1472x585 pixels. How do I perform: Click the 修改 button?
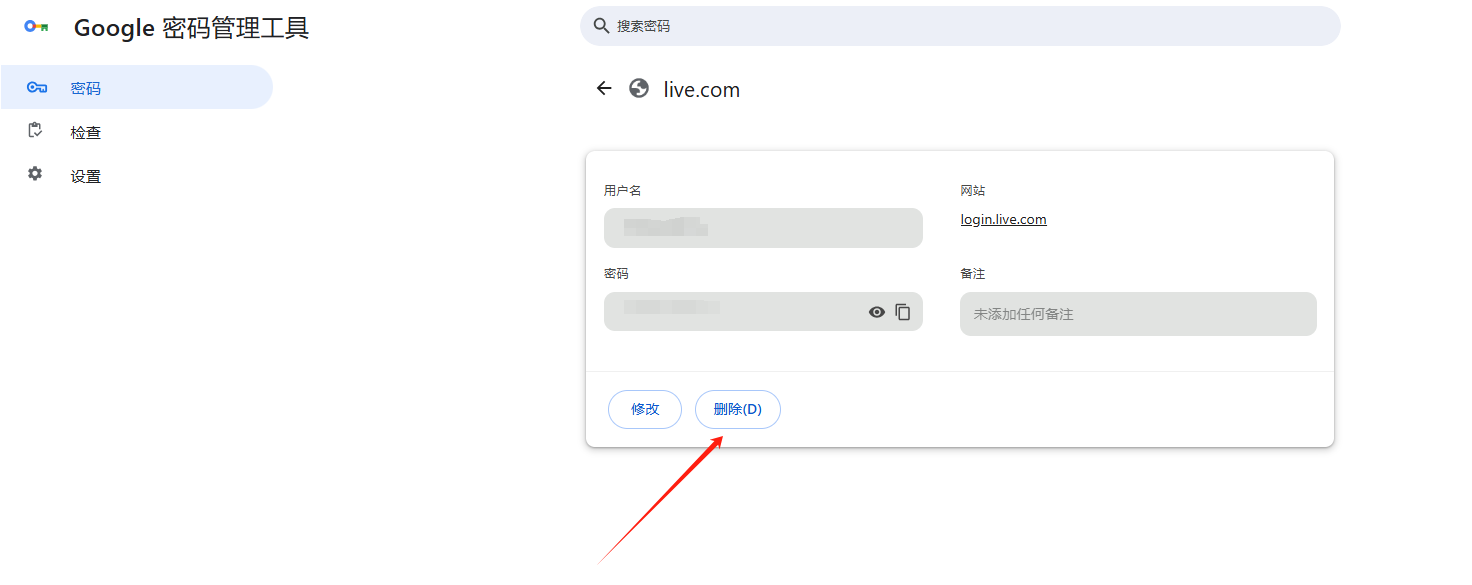[645, 409]
